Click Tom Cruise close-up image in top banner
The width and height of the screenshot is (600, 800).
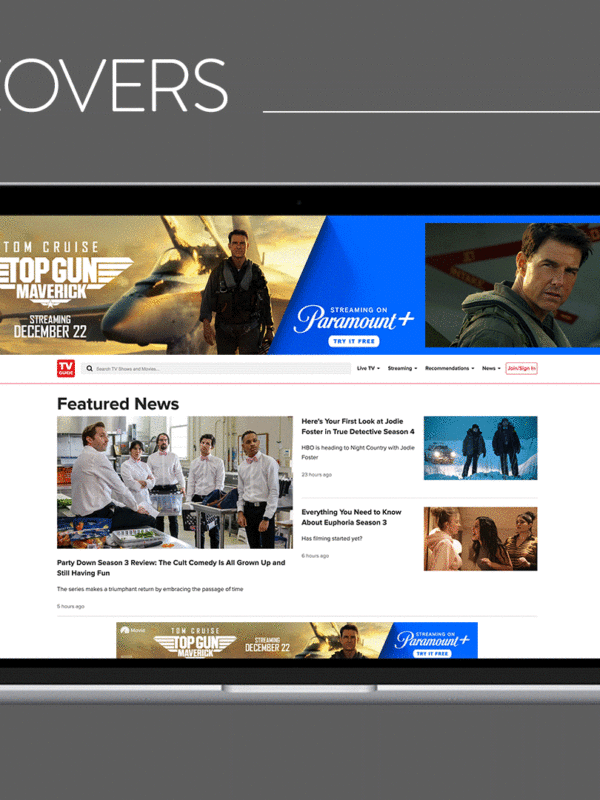coord(512,285)
